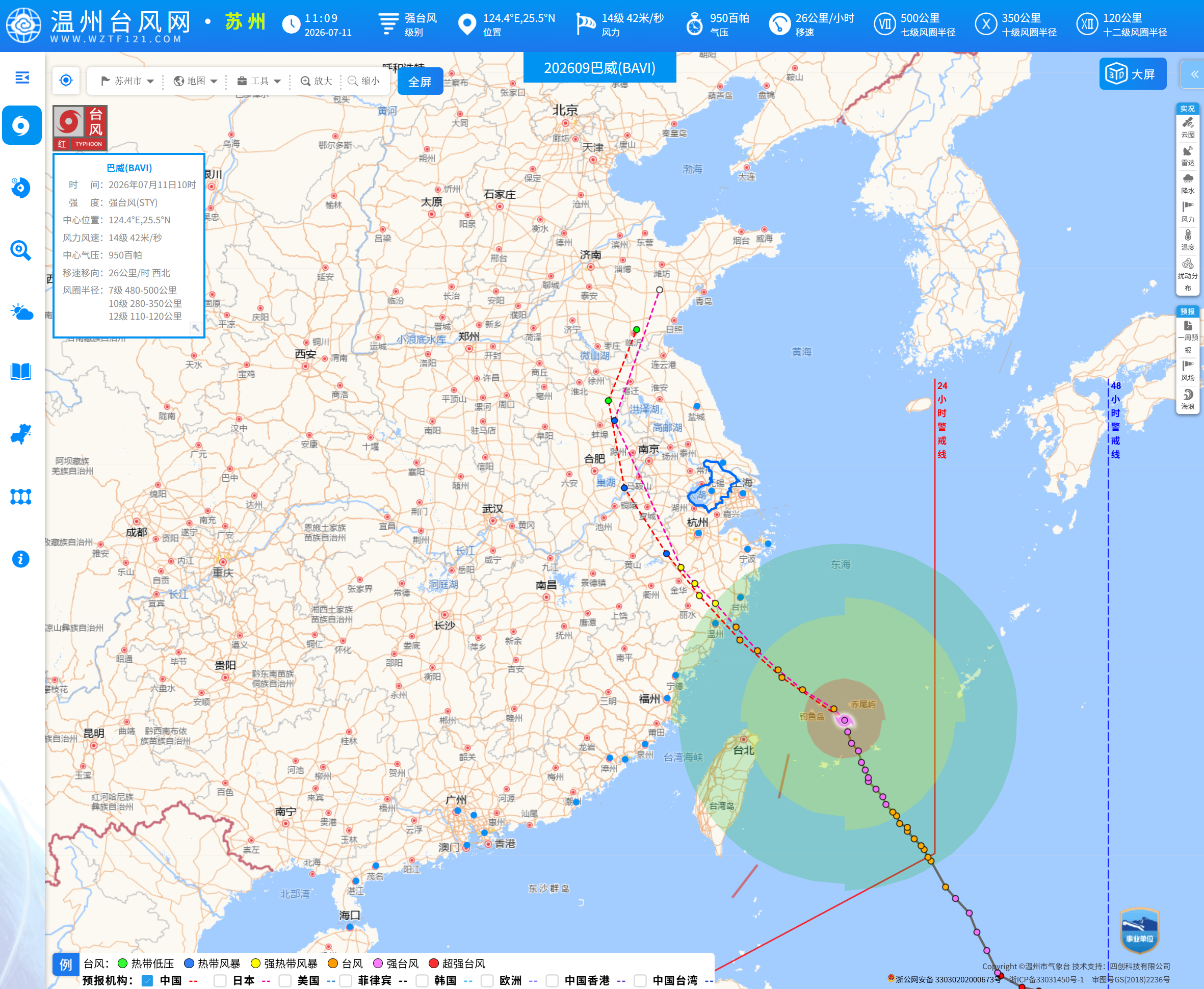
Task: Click the typhoon red warning signal icon
Action: 81,128
